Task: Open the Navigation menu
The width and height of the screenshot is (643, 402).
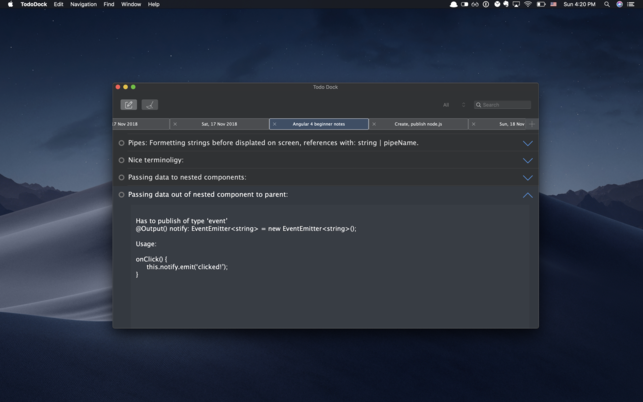Action: click(83, 4)
